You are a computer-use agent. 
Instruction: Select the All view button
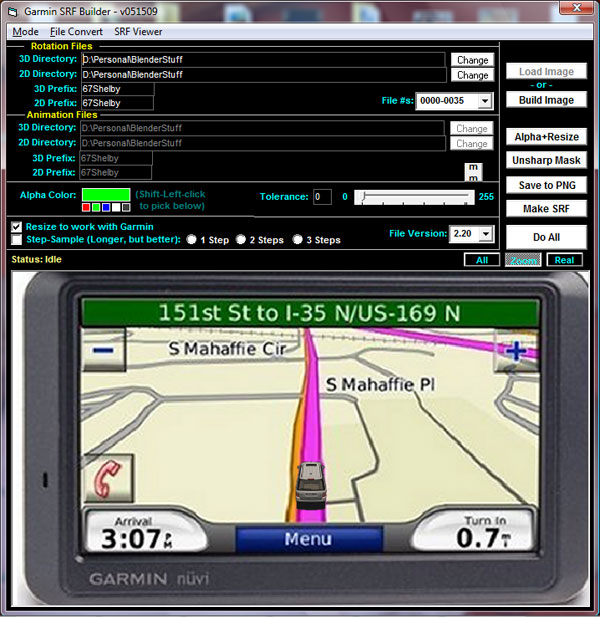(x=482, y=260)
